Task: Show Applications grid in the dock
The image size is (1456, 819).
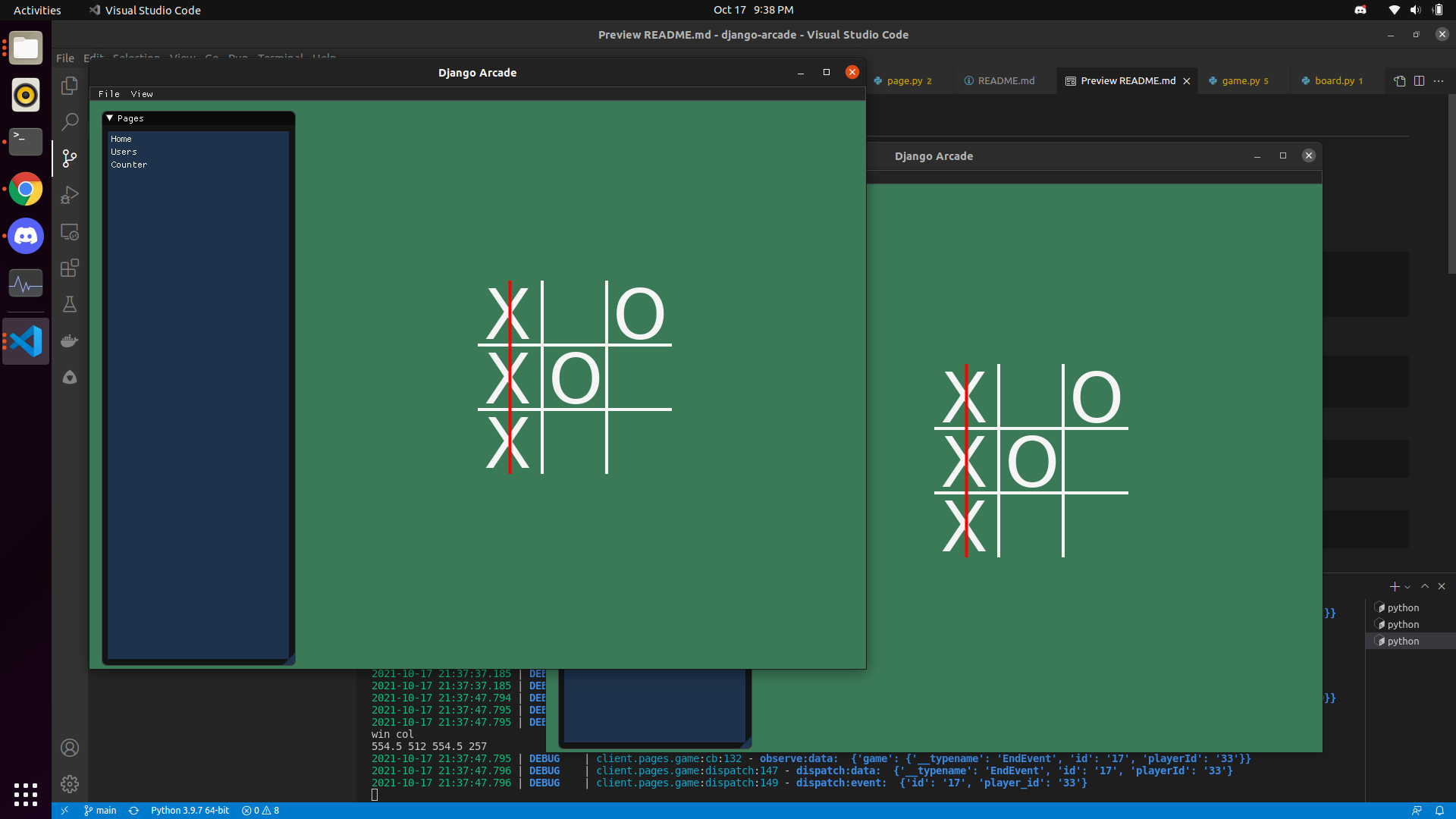Action: tap(26, 794)
